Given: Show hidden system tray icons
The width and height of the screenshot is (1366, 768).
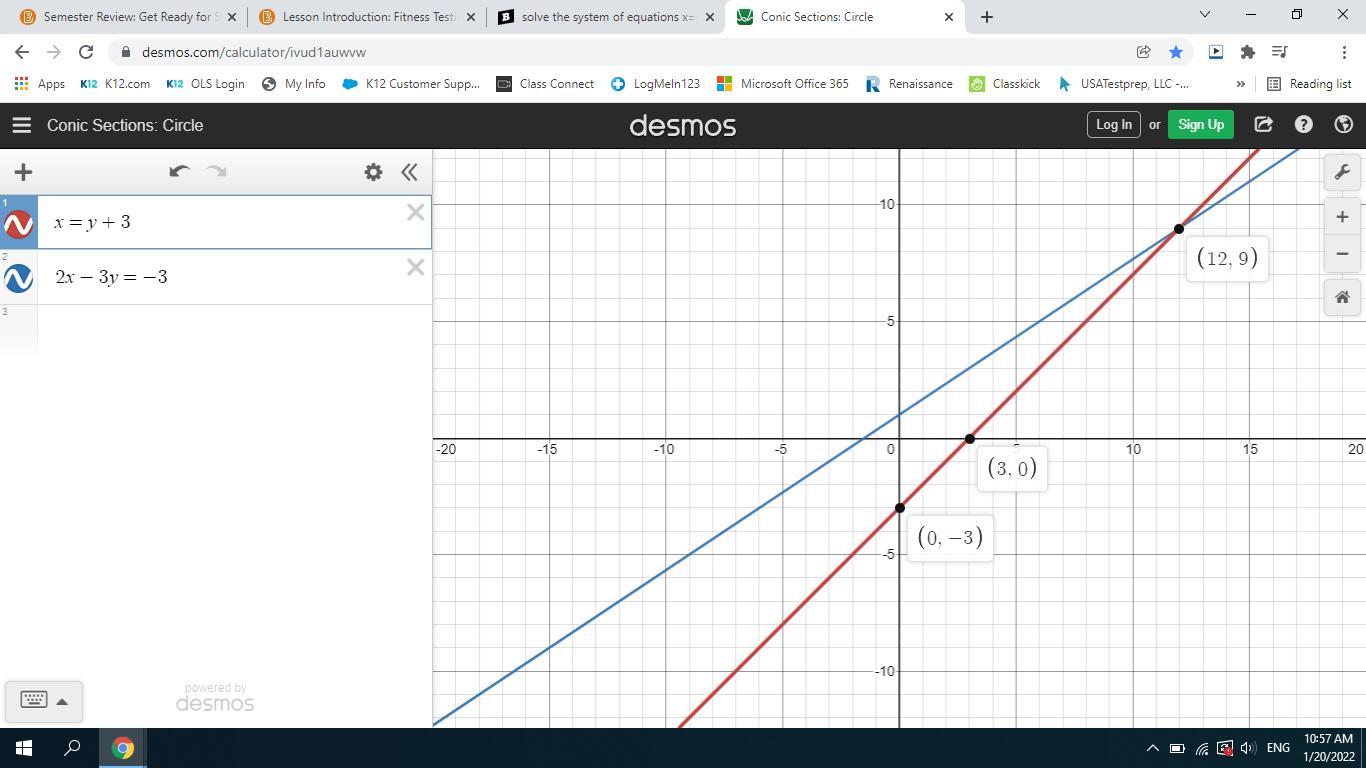Looking at the screenshot, I should (1152, 748).
